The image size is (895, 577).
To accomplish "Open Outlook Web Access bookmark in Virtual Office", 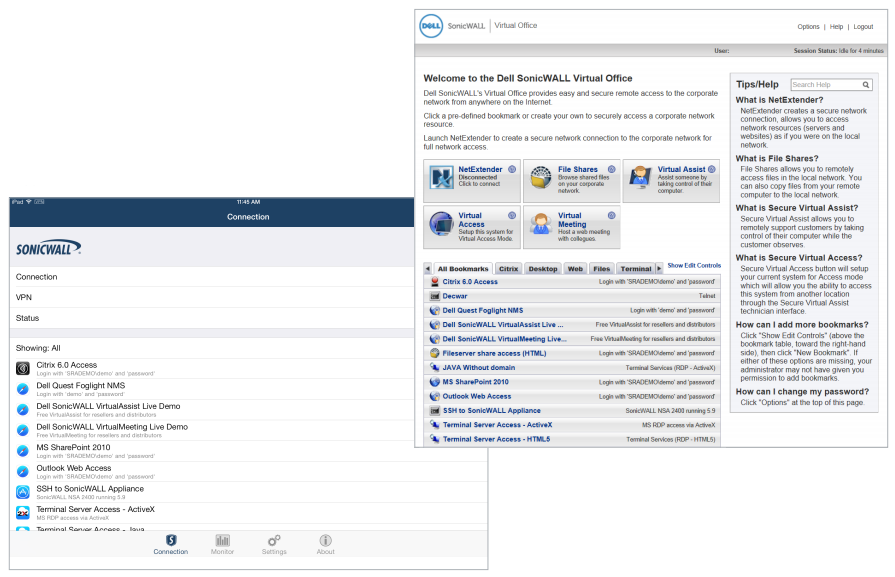I will tap(477, 396).
